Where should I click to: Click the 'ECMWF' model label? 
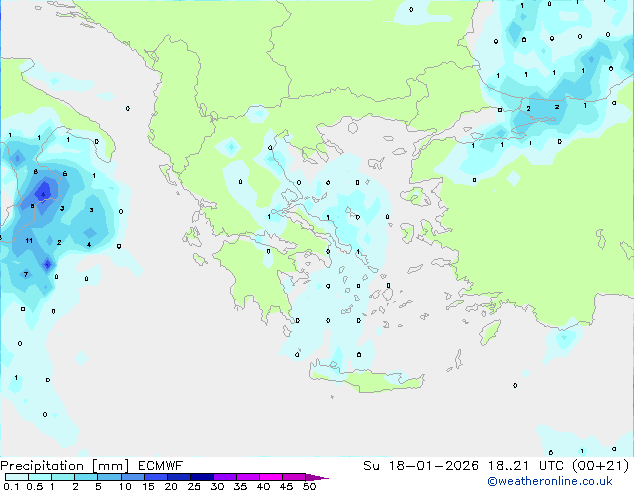[x=161, y=465]
